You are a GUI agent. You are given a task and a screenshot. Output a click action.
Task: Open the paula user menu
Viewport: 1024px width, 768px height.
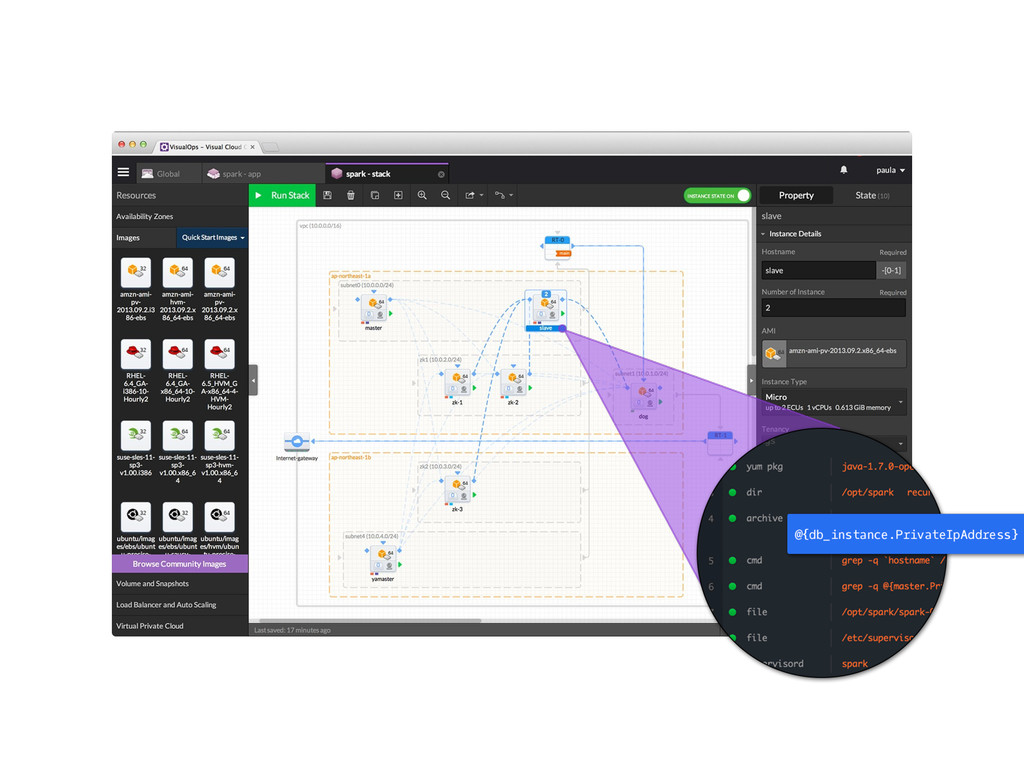tap(890, 170)
